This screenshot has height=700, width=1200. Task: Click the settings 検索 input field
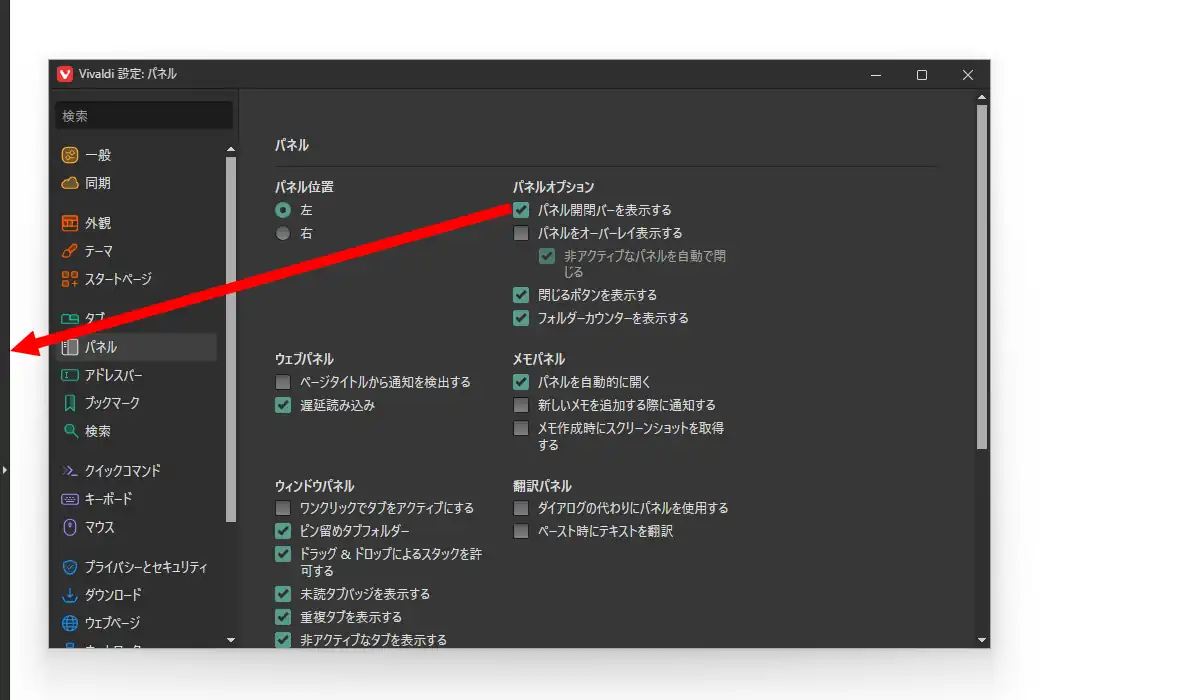point(144,116)
